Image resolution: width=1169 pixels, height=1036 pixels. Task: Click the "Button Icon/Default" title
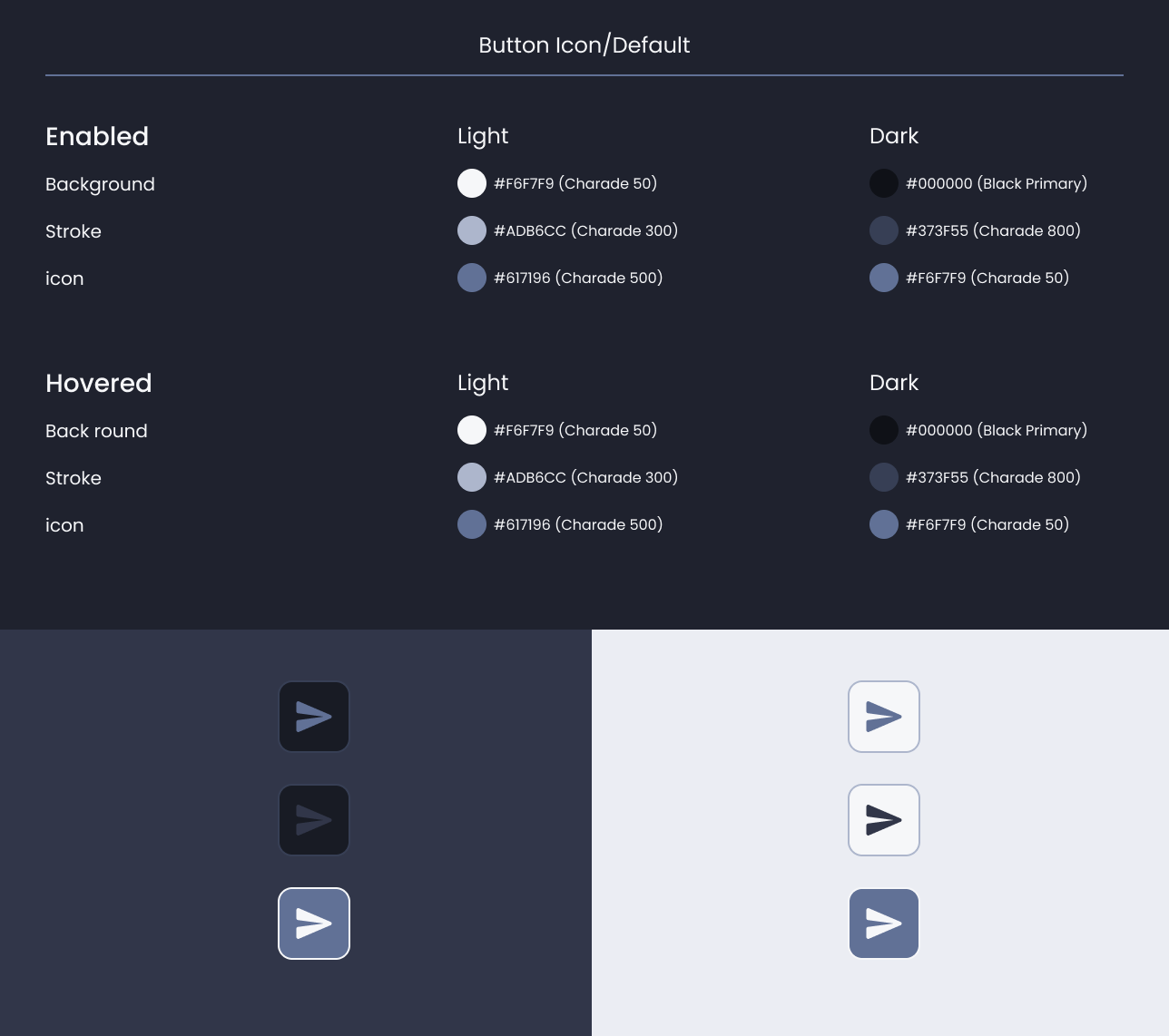584,45
